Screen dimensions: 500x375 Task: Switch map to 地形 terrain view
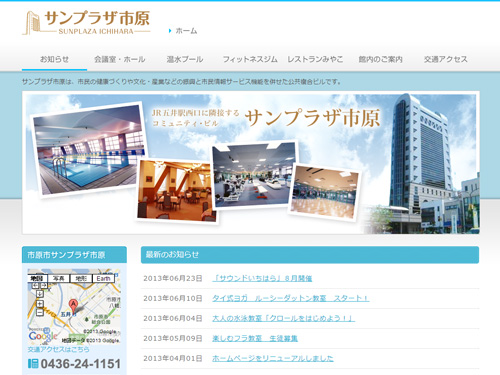point(81,278)
